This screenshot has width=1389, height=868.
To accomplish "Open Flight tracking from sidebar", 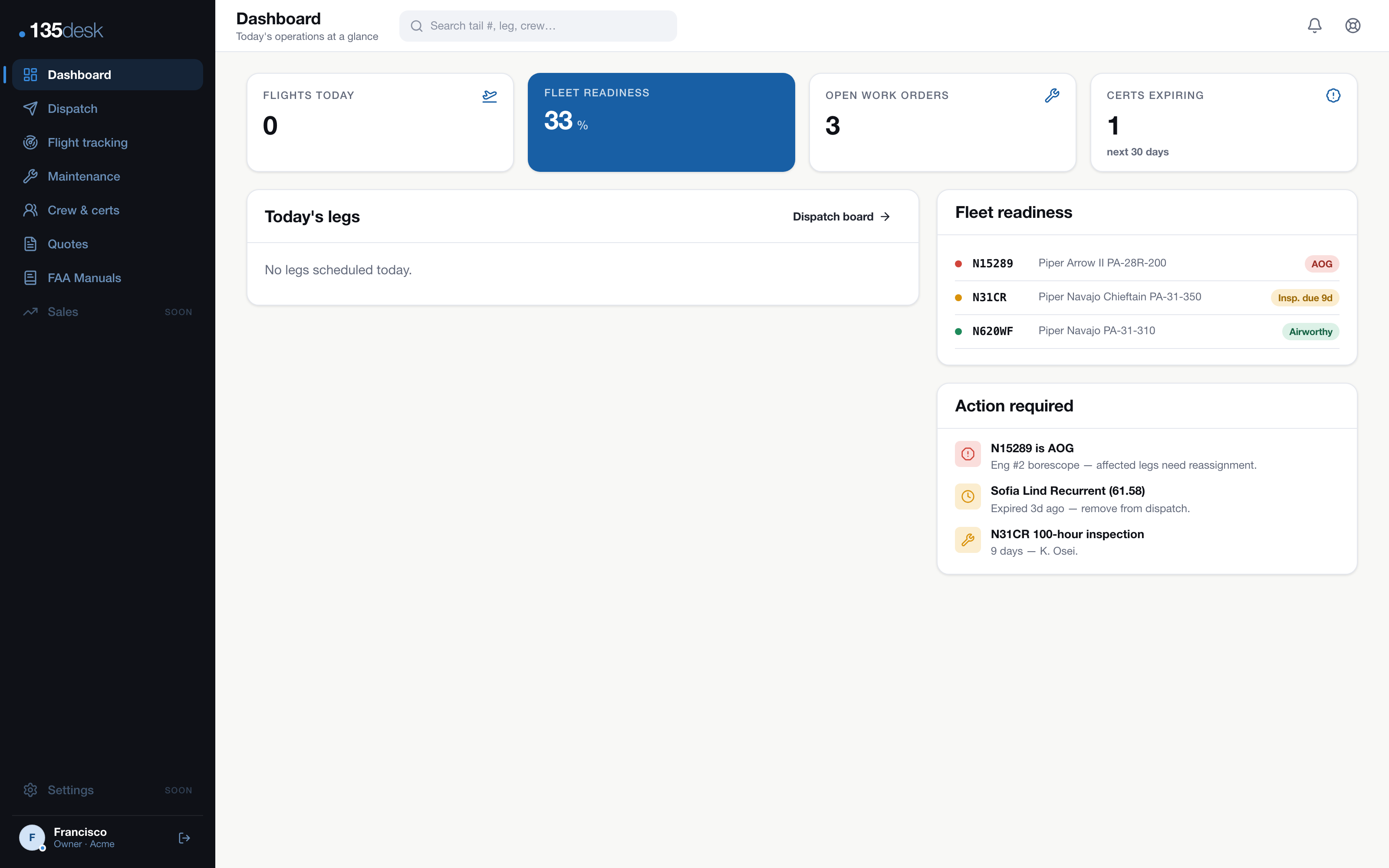I will 107,142.
